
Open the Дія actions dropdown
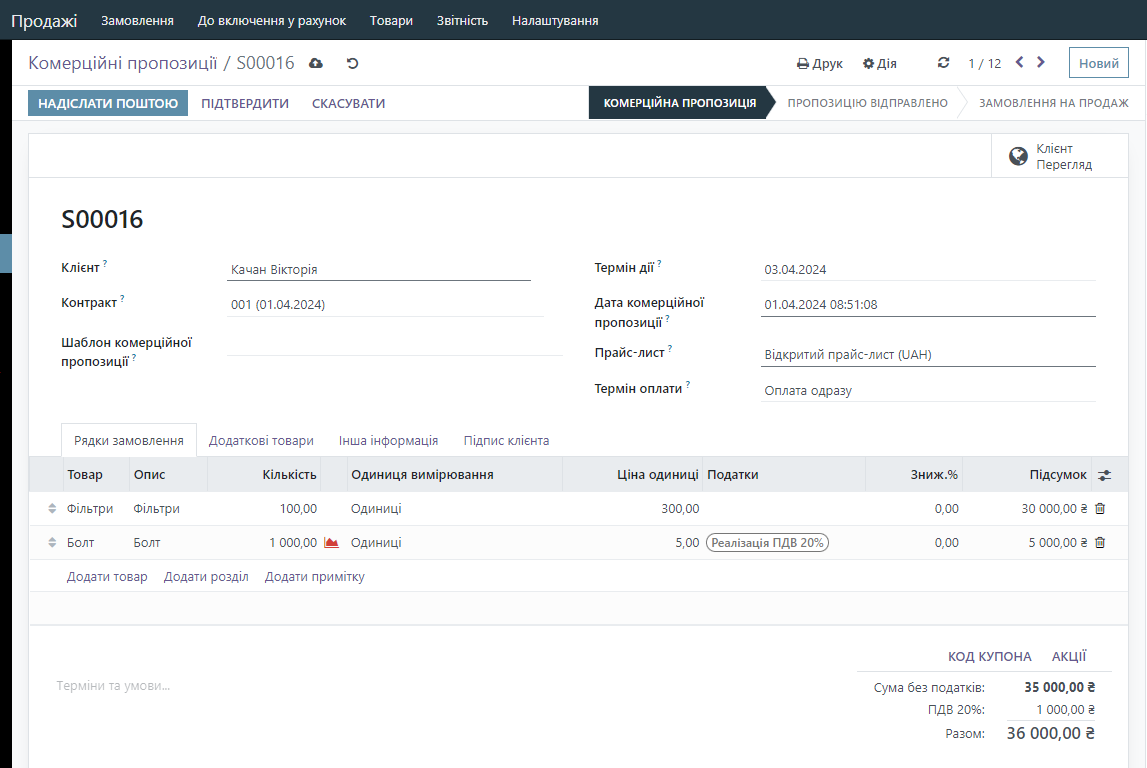coord(880,63)
